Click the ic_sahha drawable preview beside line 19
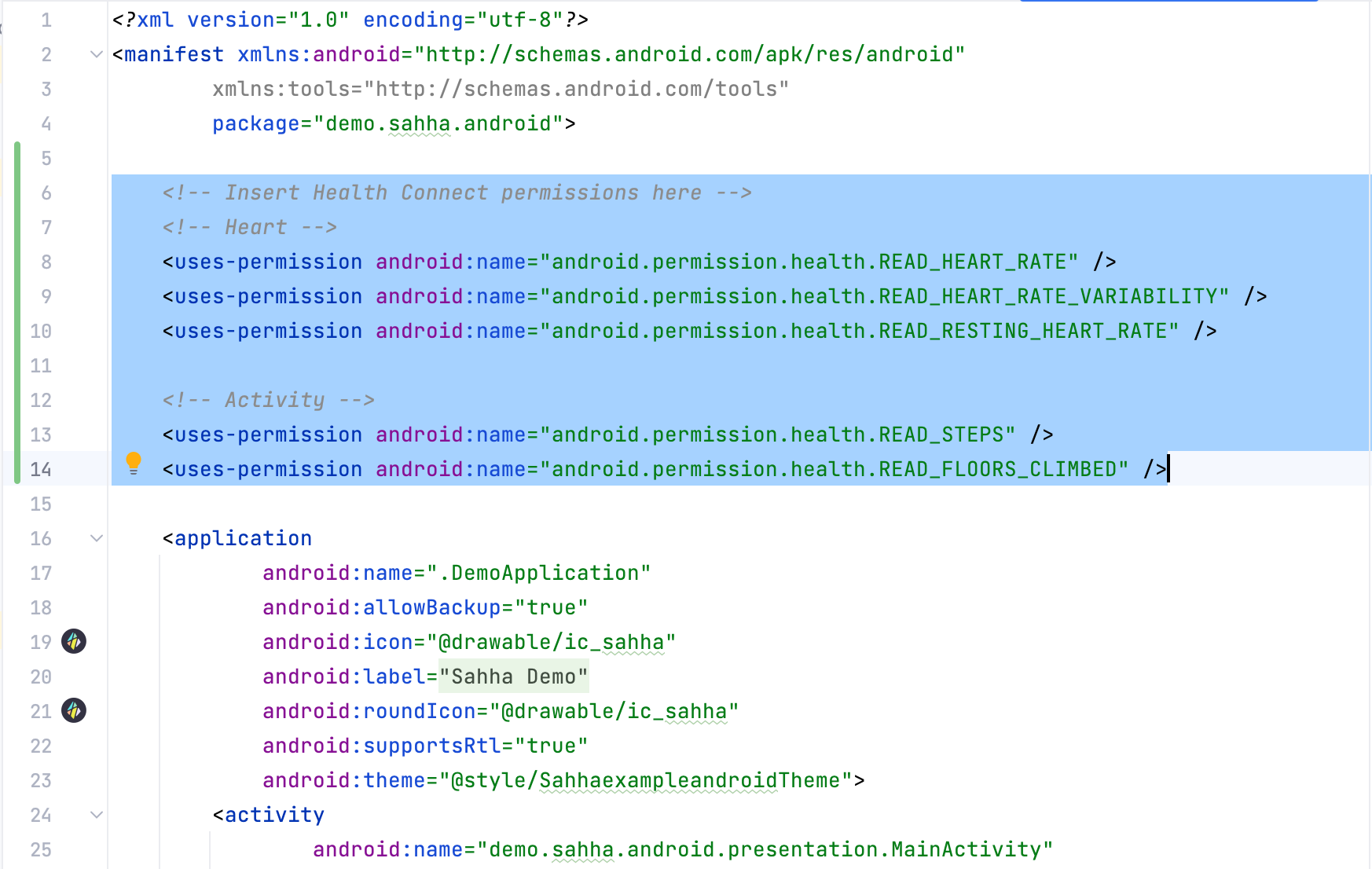Screen dimensions: 1372x869 point(73,642)
